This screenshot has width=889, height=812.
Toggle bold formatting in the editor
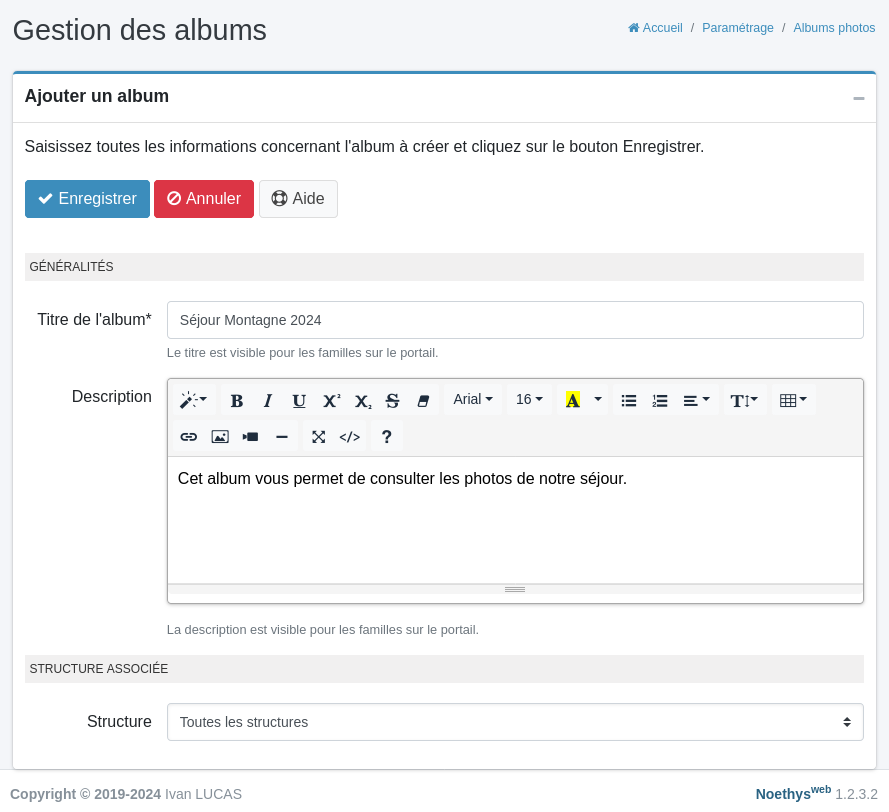(x=237, y=400)
